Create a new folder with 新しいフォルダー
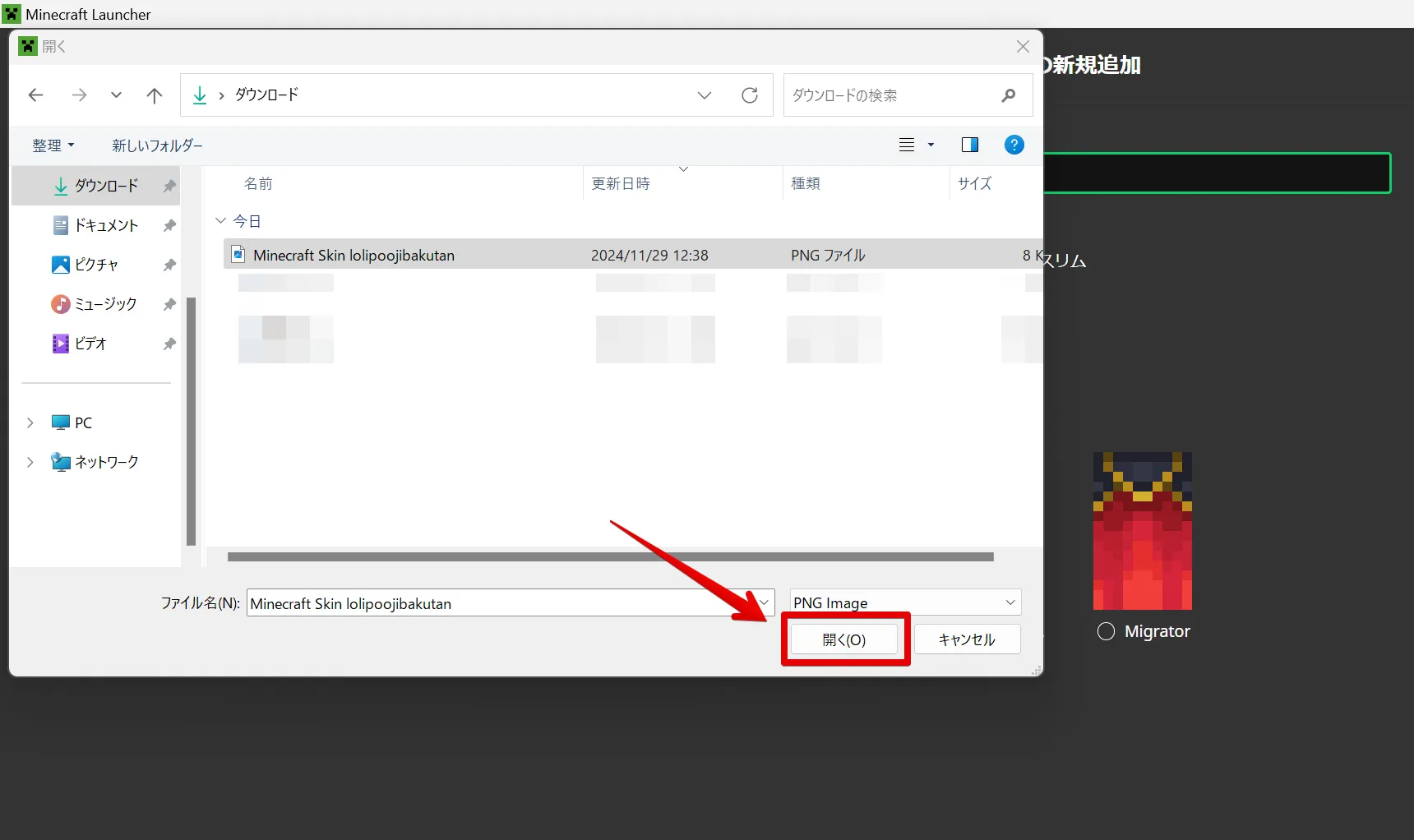 click(x=157, y=145)
